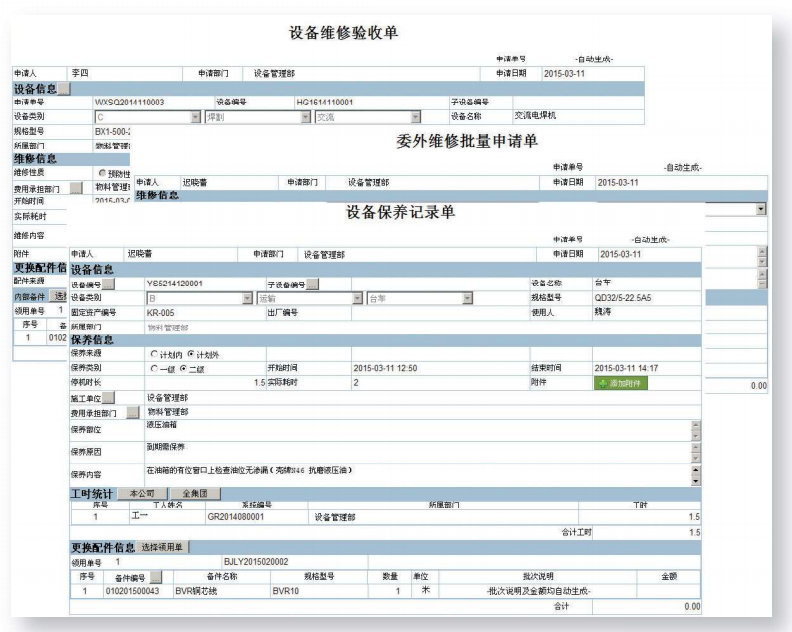Click the picker button beside 备件编号 header
The height and width of the screenshot is (632, 792).
tap(155, 577)
